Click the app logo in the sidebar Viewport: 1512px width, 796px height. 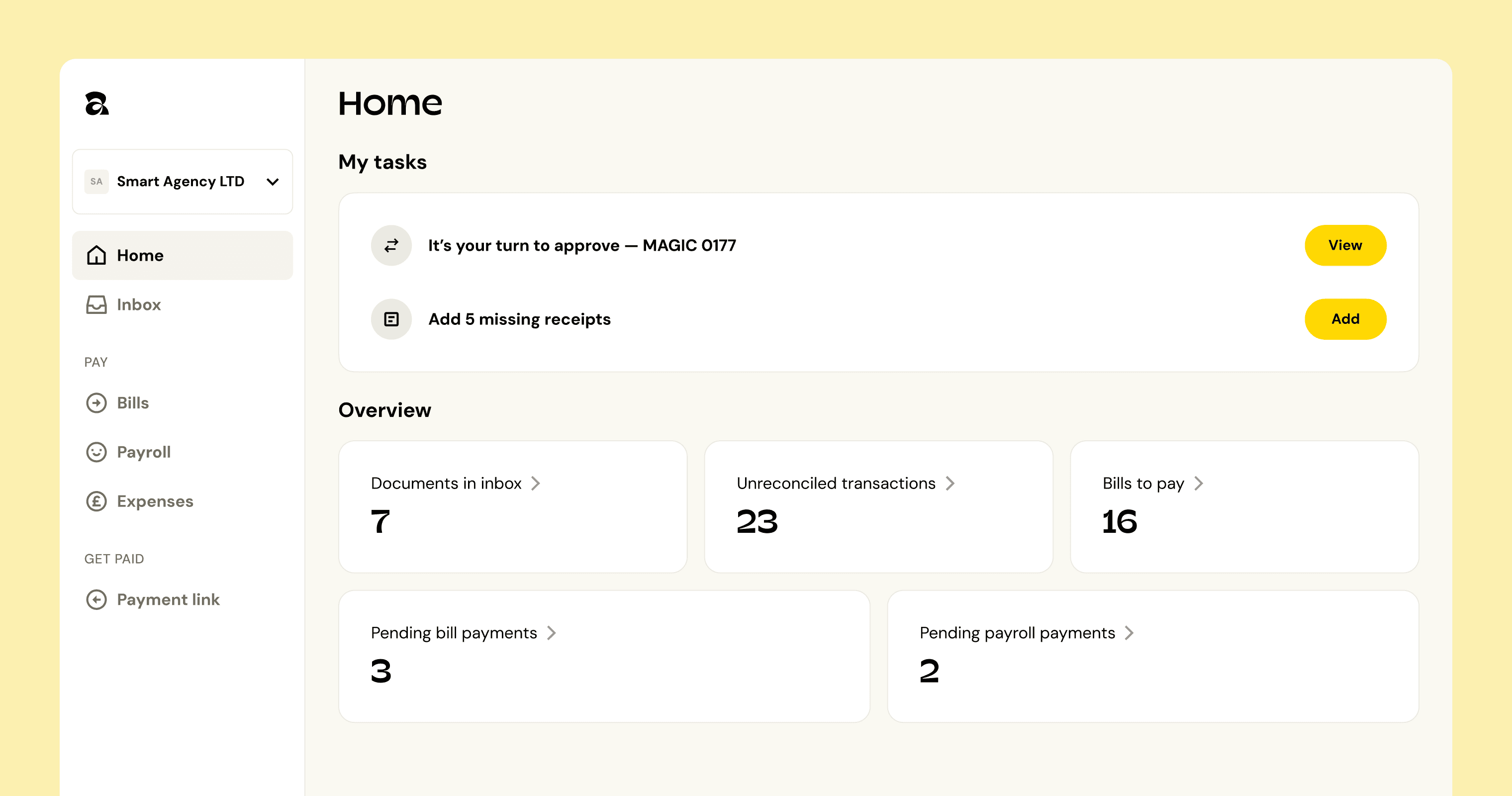coord(97,104)
